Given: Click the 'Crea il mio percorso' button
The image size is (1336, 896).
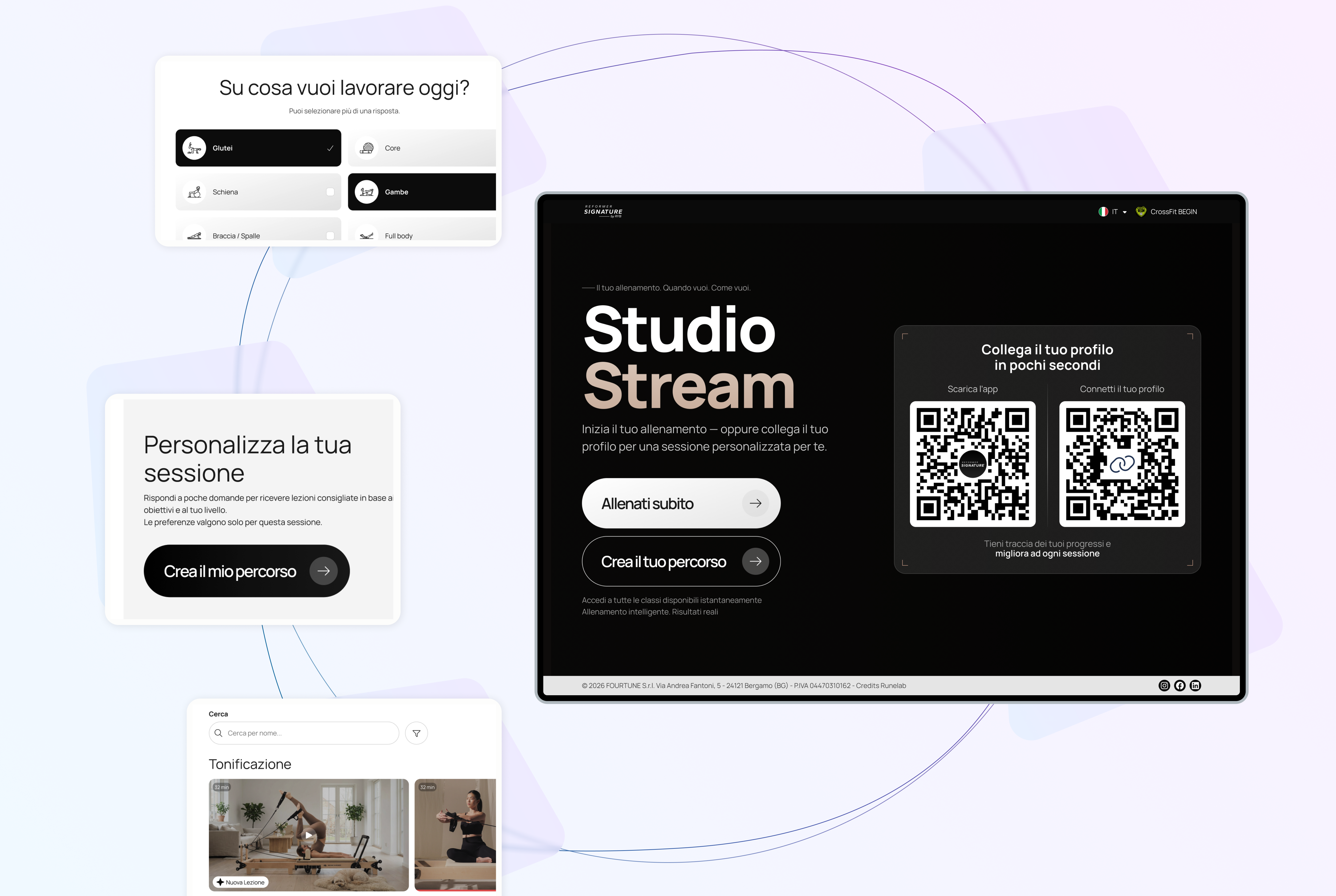Looking at the screenshot, I should [246, 571].
